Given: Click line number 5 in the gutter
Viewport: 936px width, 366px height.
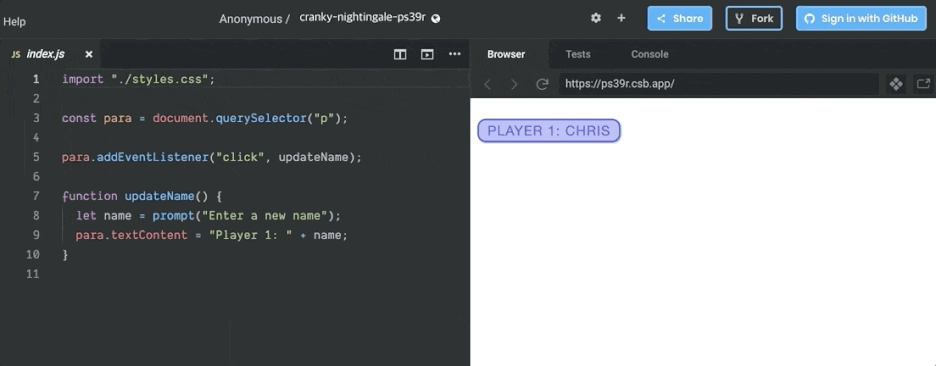Looking at the screenshot, I should point(36,157).
